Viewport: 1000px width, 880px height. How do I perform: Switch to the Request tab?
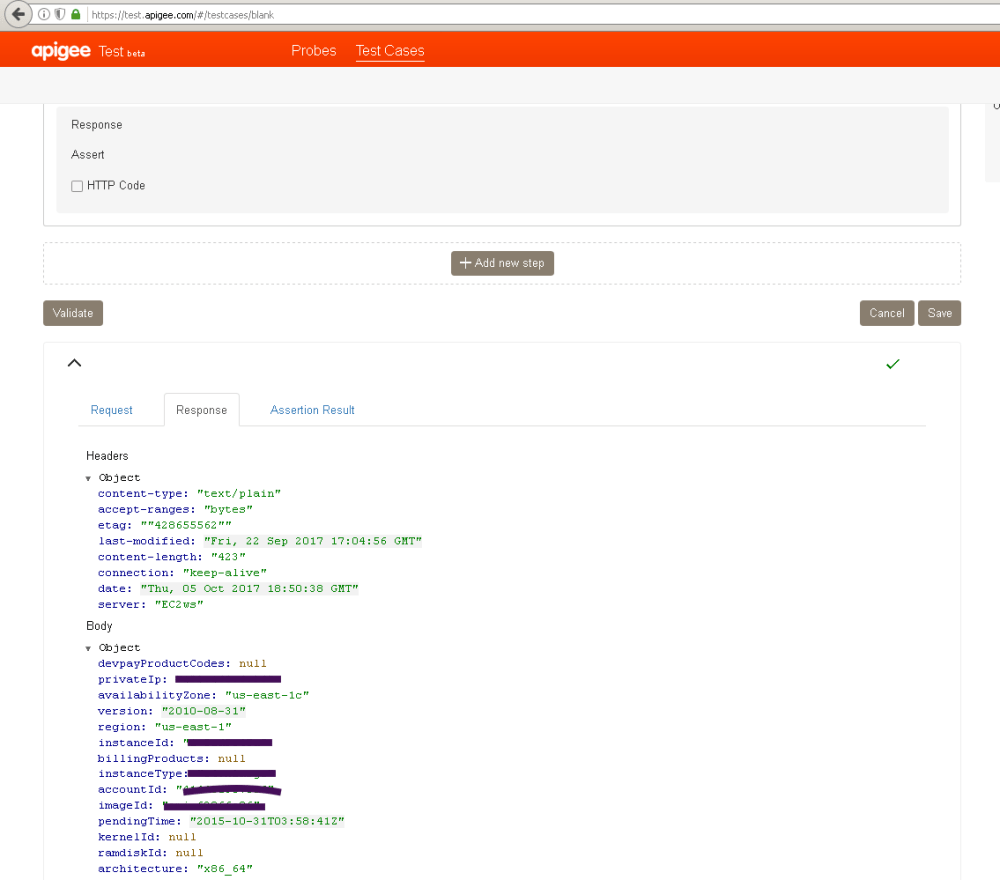click(112, 410)
